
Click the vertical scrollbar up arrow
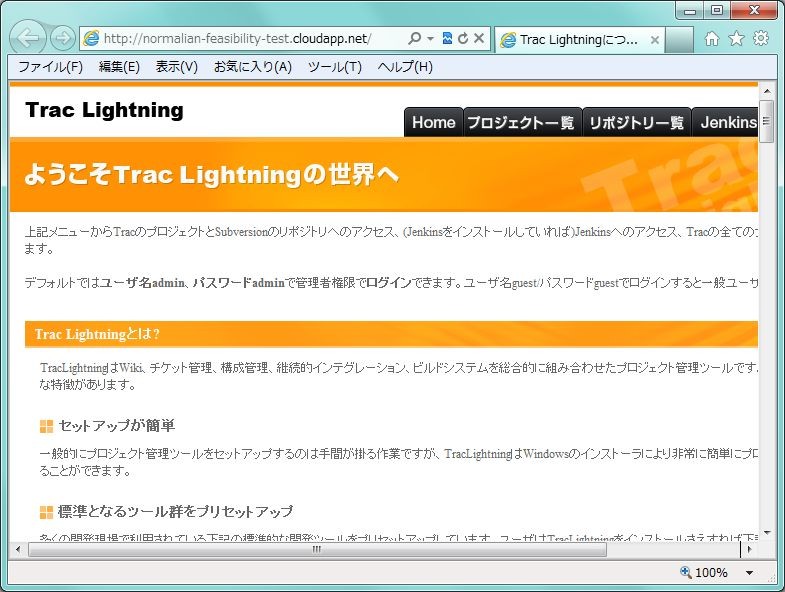point(766,91)
